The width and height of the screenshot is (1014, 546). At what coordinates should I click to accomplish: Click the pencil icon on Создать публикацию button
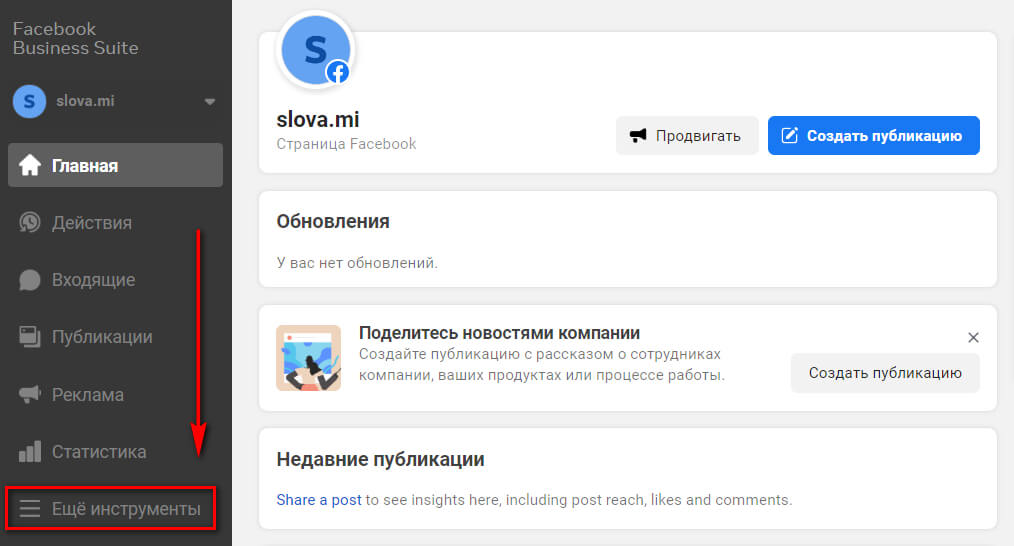click(x=790, y=135)
